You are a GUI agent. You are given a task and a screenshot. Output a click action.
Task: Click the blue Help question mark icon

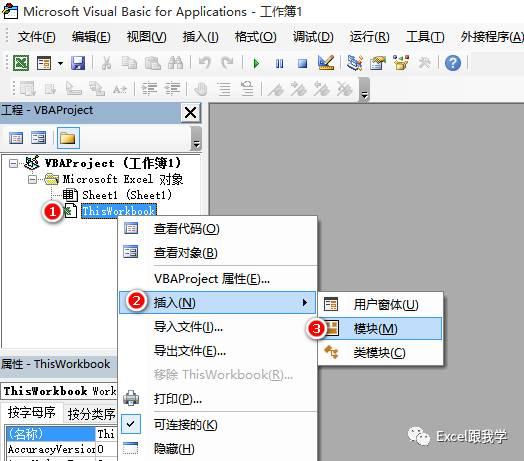point(453,63)
